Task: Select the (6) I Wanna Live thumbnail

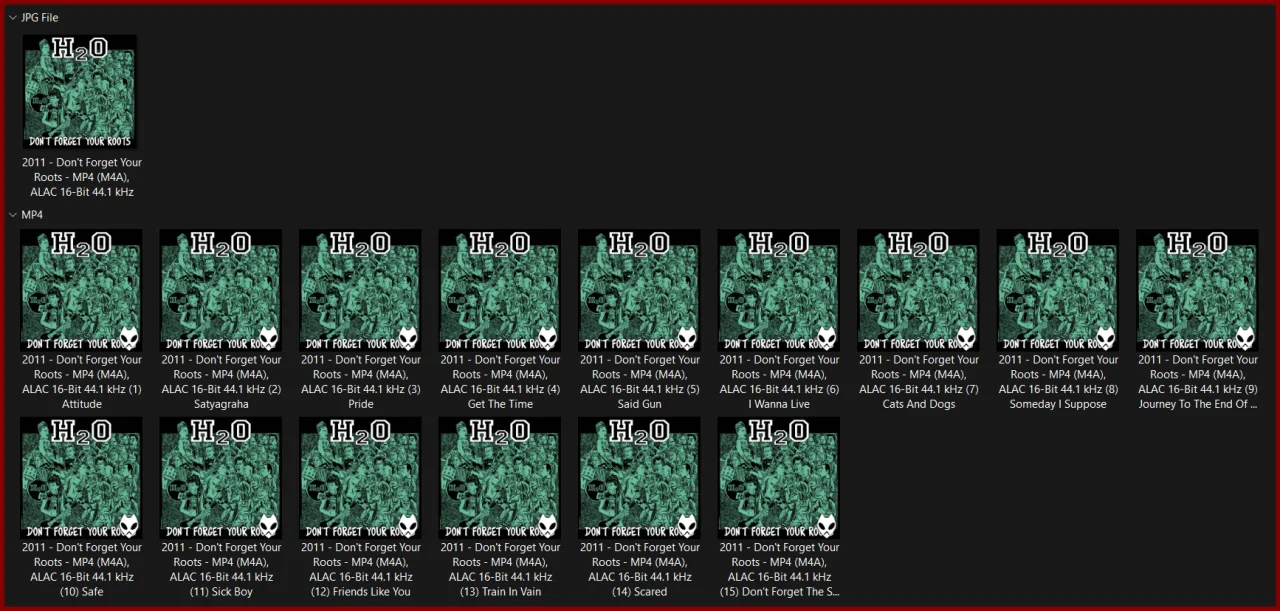Action: click(779, 290)
